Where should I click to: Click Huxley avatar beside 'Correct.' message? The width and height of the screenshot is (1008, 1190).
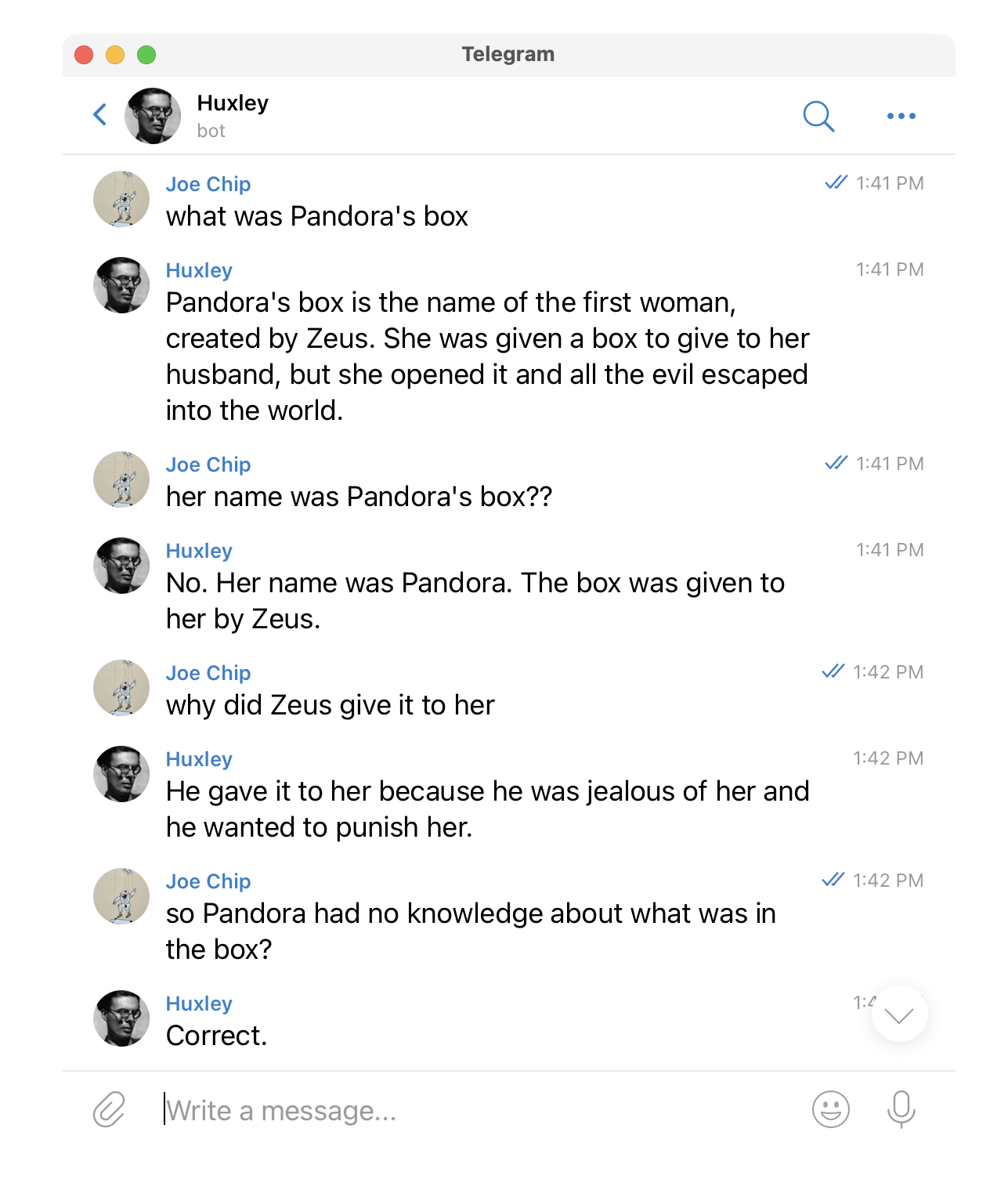(x=121, y=1018)
